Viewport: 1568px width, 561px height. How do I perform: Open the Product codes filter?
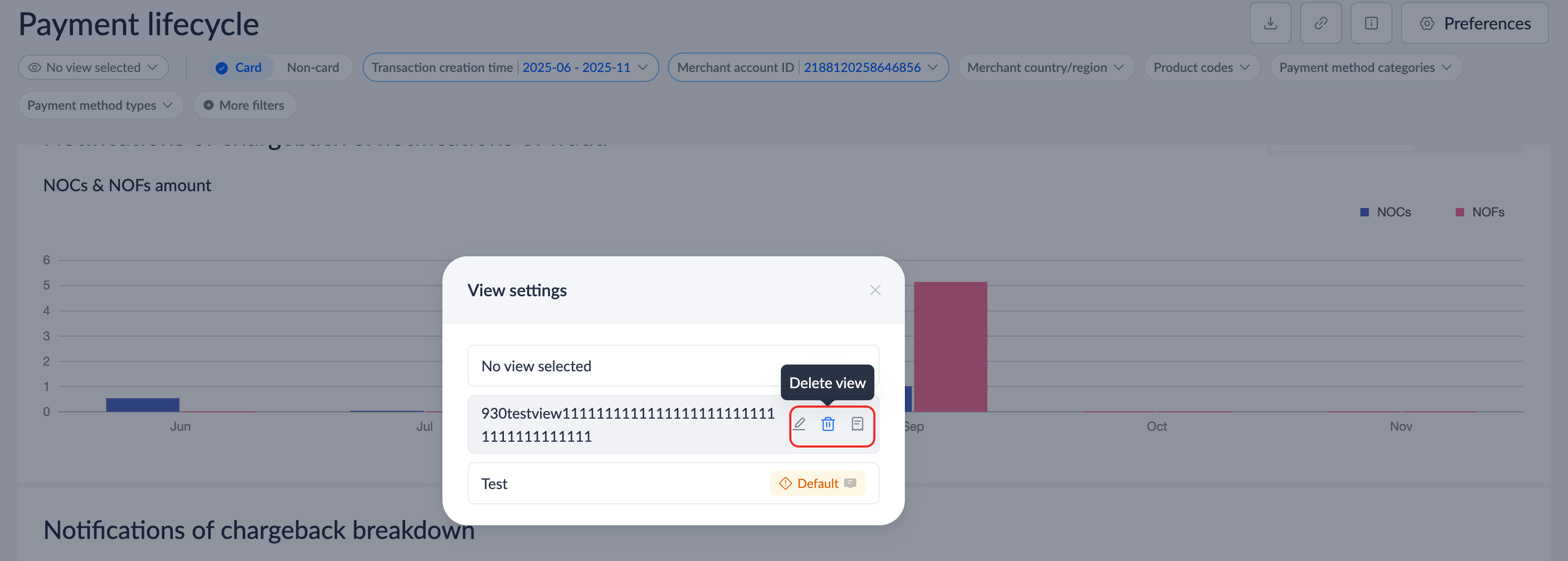[1202, 68]
